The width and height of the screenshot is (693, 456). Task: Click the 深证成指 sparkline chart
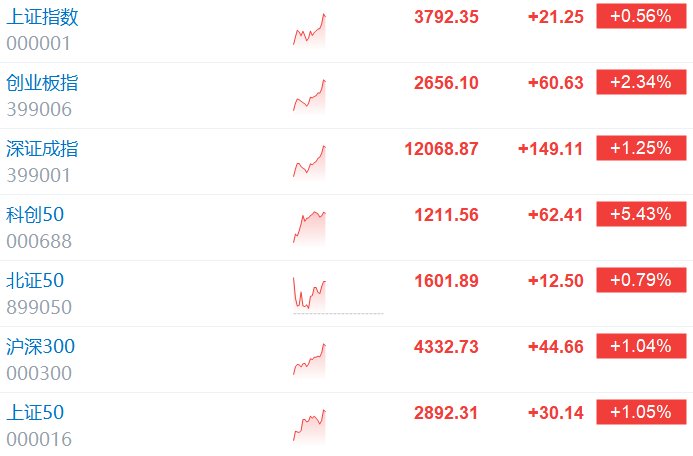click(309, 162)
